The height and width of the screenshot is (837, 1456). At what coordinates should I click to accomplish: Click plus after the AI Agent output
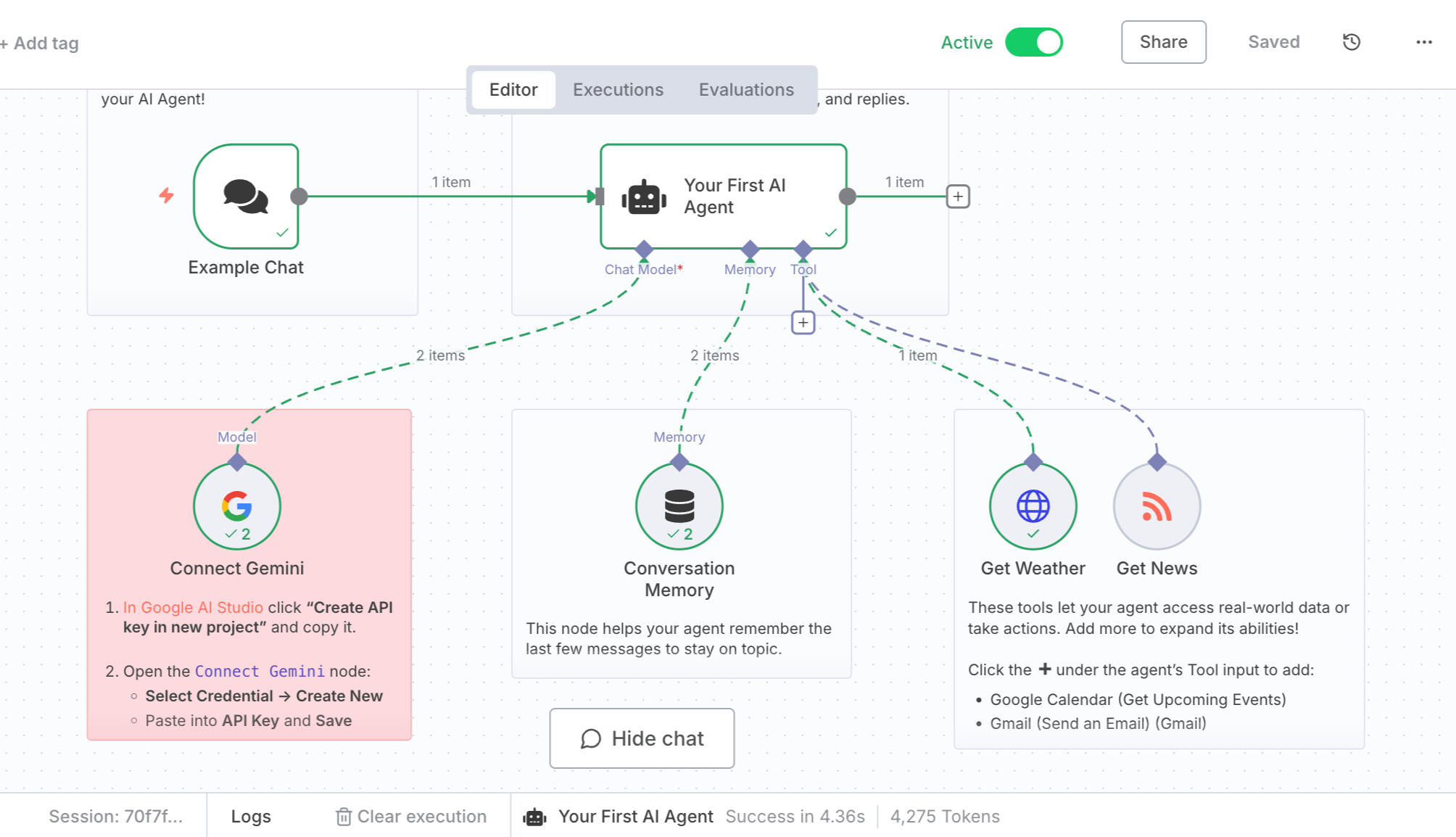(x=958, y=197)
